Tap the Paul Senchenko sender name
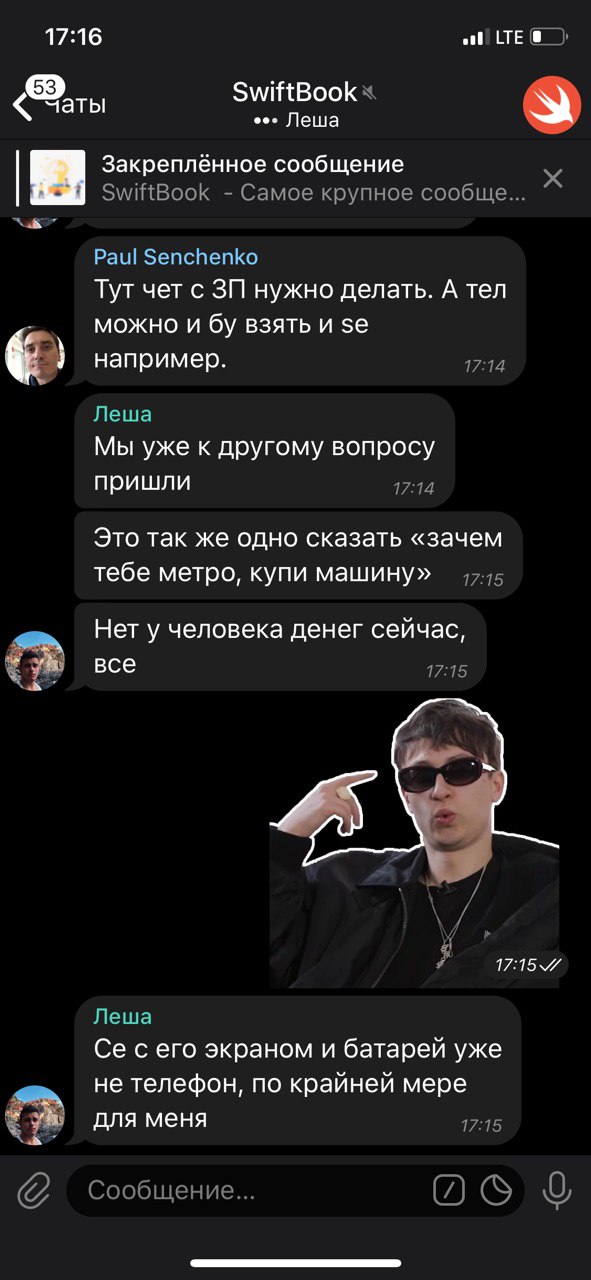Image resolution: width=591 pixels, height=1280 pixels. point(176,257)
